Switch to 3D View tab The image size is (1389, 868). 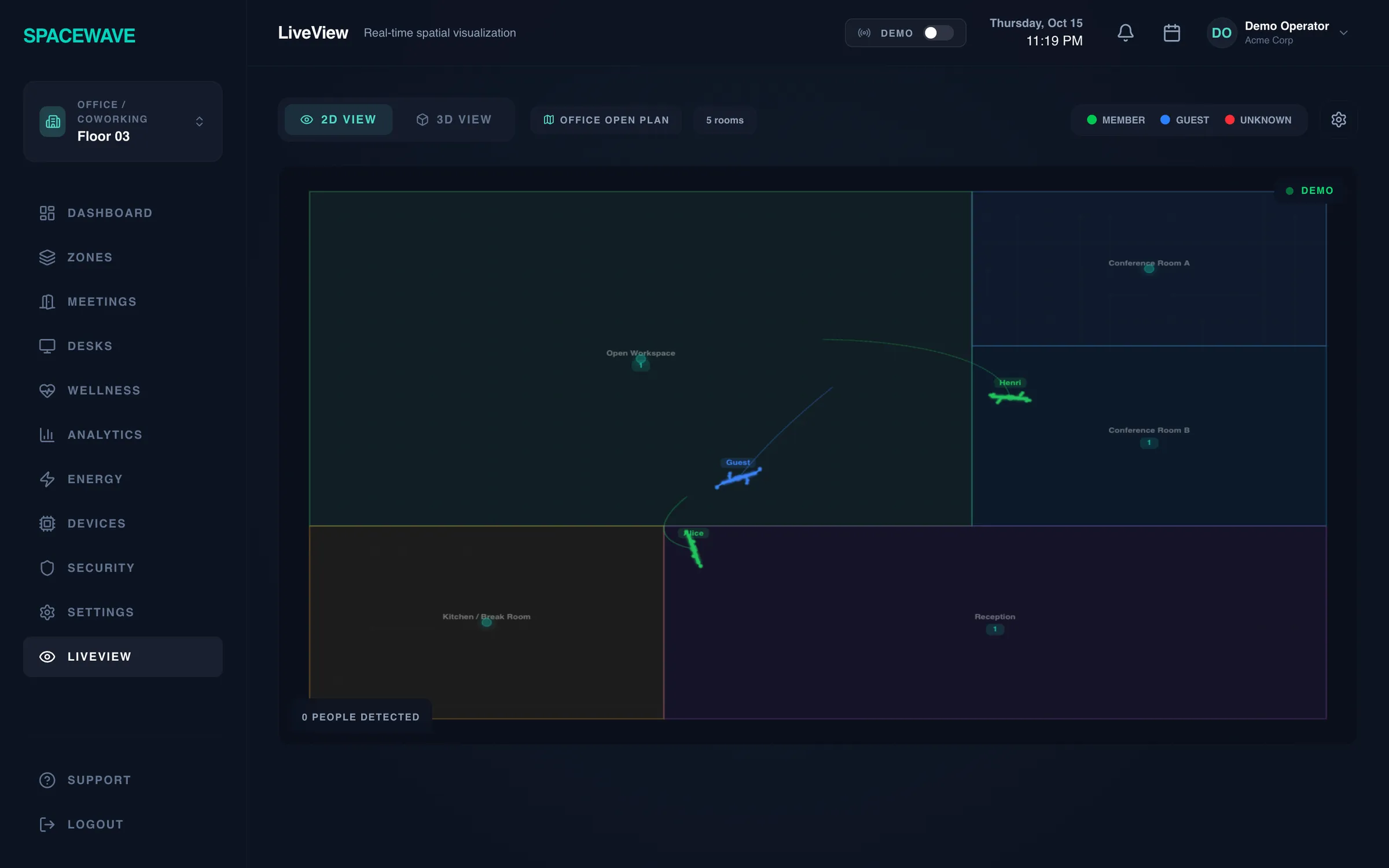(x=454, y=120)
